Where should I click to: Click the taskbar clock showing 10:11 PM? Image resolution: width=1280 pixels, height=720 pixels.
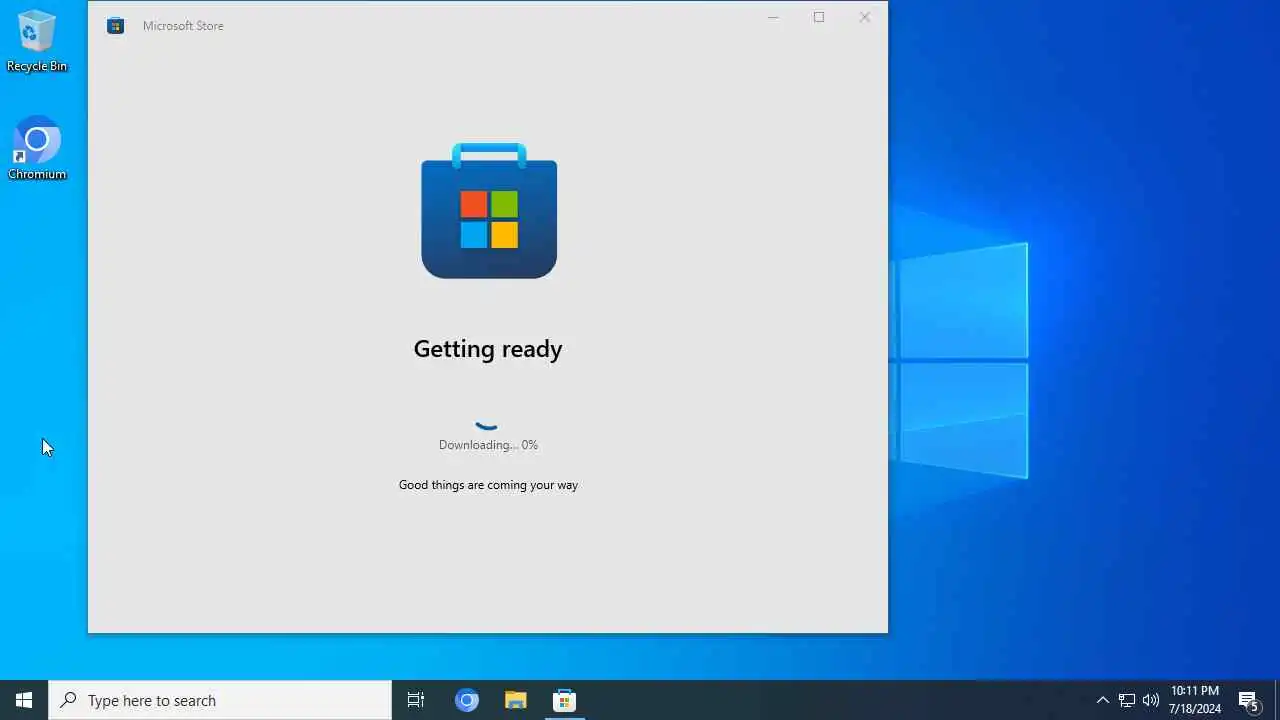[x=1195, y=700]
